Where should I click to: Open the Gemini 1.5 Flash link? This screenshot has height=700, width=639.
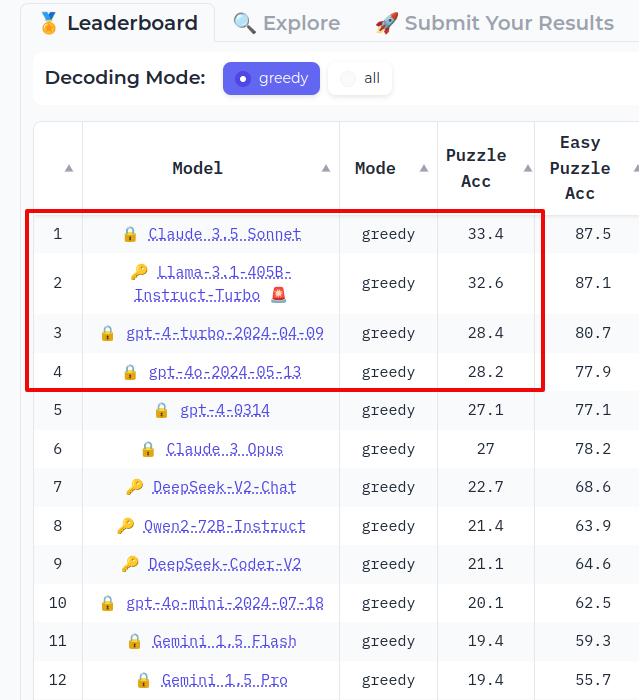[x=225, y=641]
